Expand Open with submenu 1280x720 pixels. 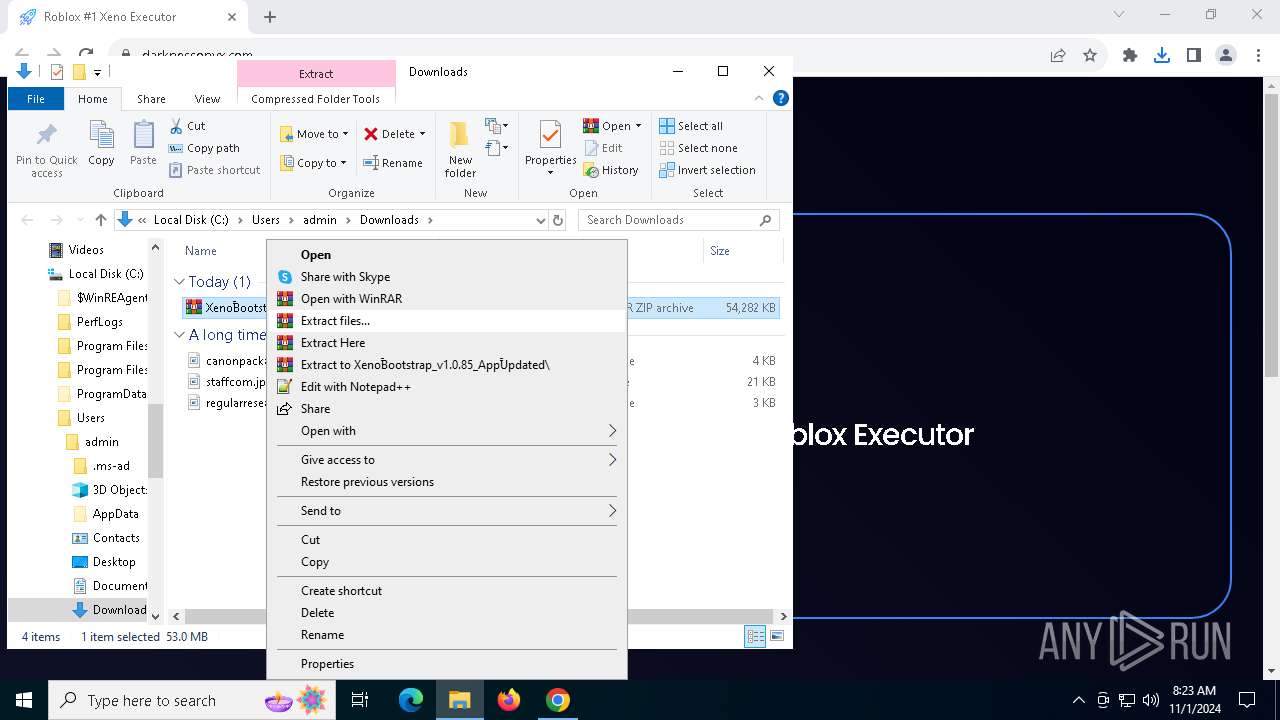(446, 431)
